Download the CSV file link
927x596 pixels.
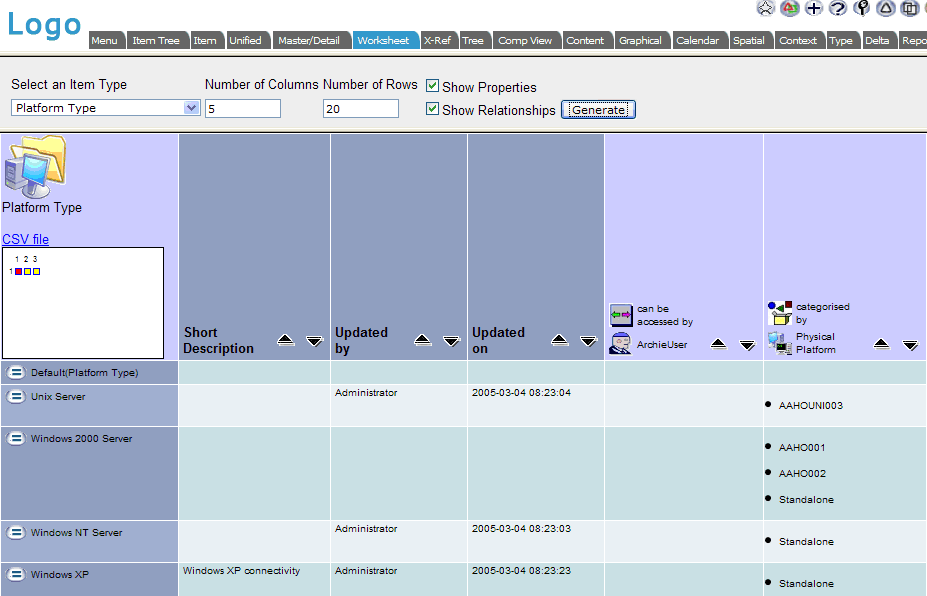[x=25, y=239]
